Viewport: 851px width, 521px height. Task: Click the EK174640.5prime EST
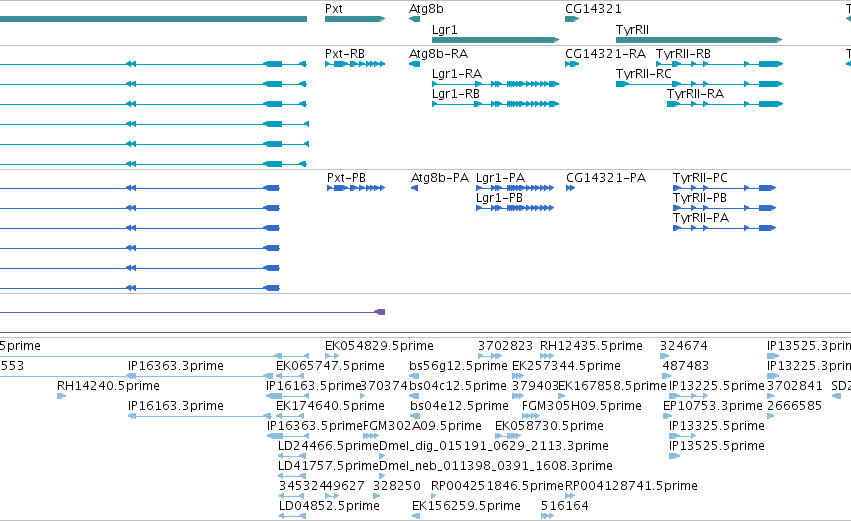click(331, 406)
